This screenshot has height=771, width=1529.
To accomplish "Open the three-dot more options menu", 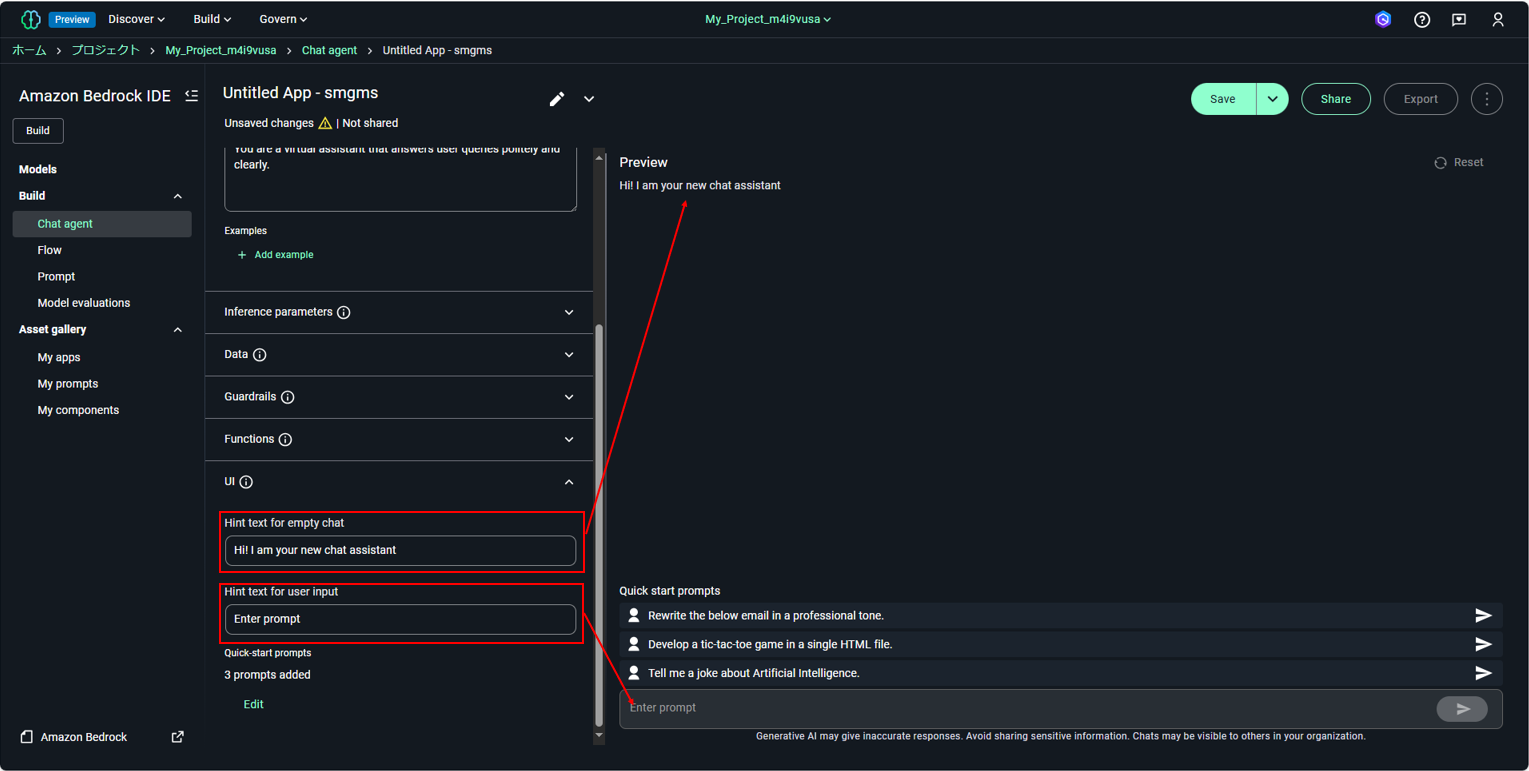I will click(1487, 99).
